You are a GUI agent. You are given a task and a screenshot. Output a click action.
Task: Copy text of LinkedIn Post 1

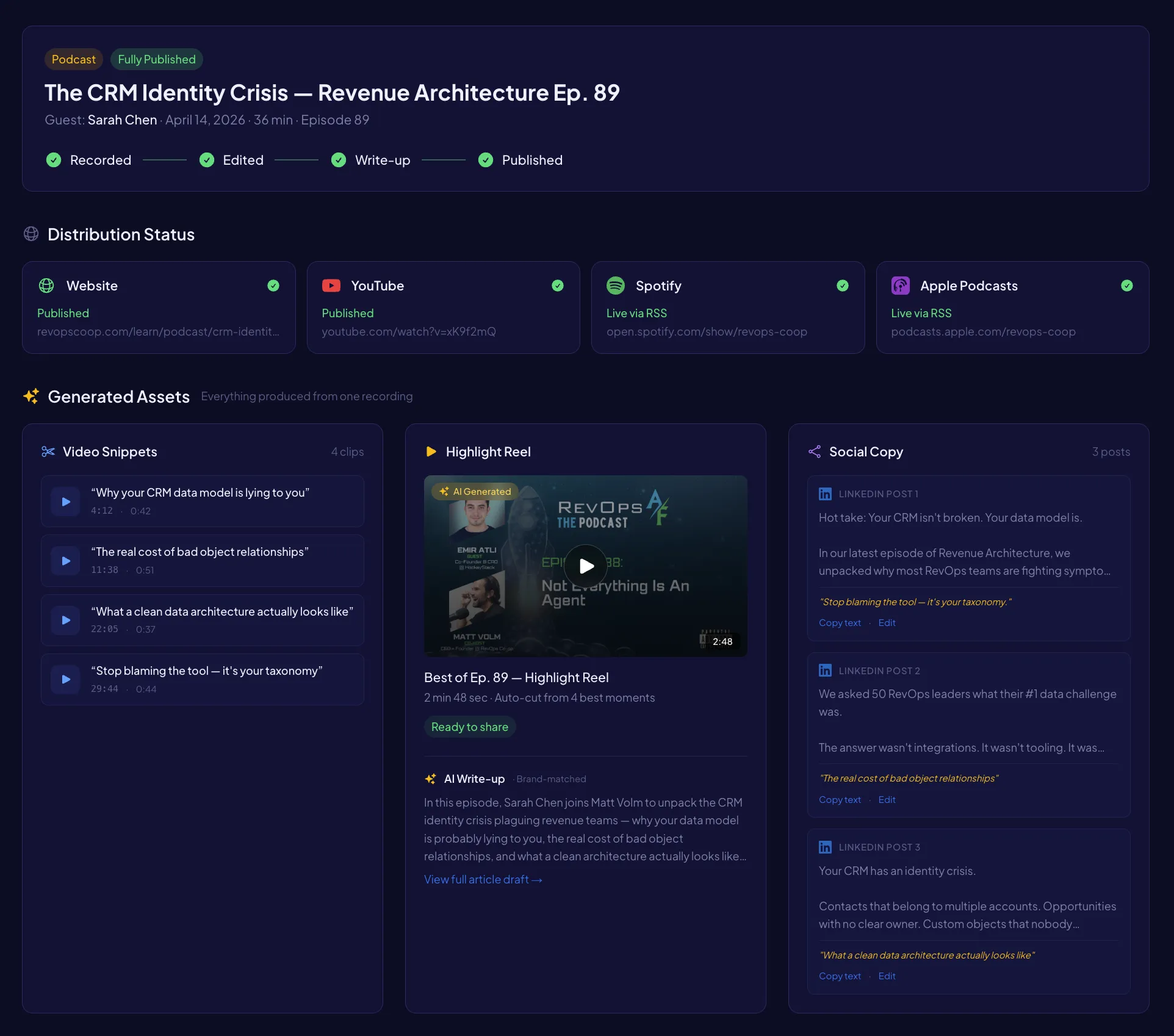click(x=839, y=622)
